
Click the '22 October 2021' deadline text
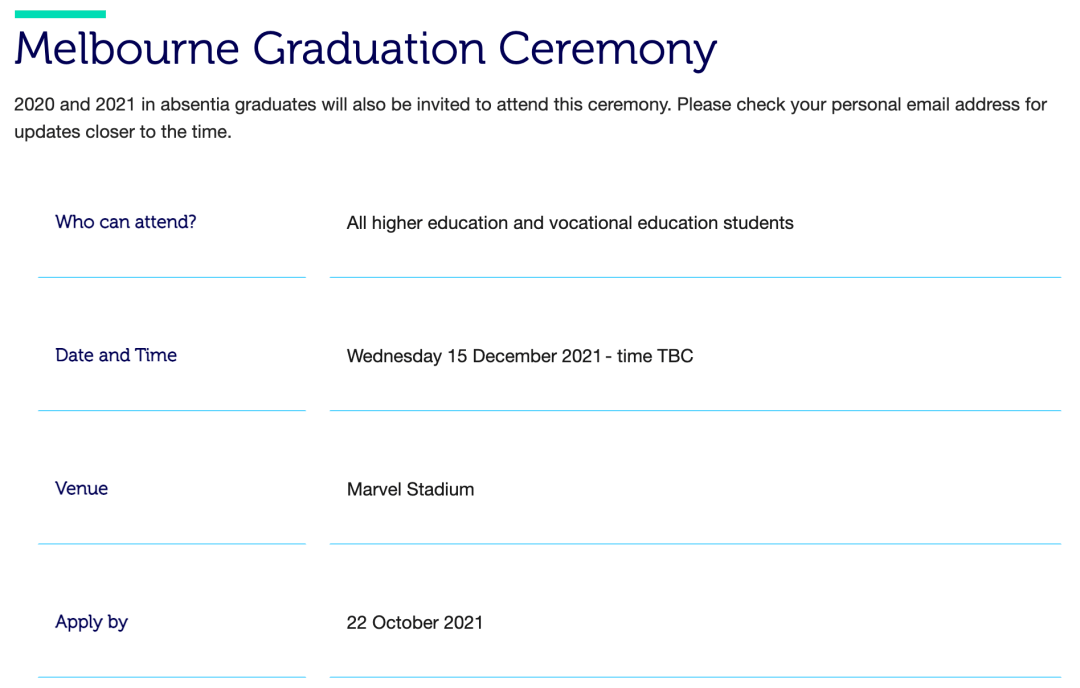415,623
